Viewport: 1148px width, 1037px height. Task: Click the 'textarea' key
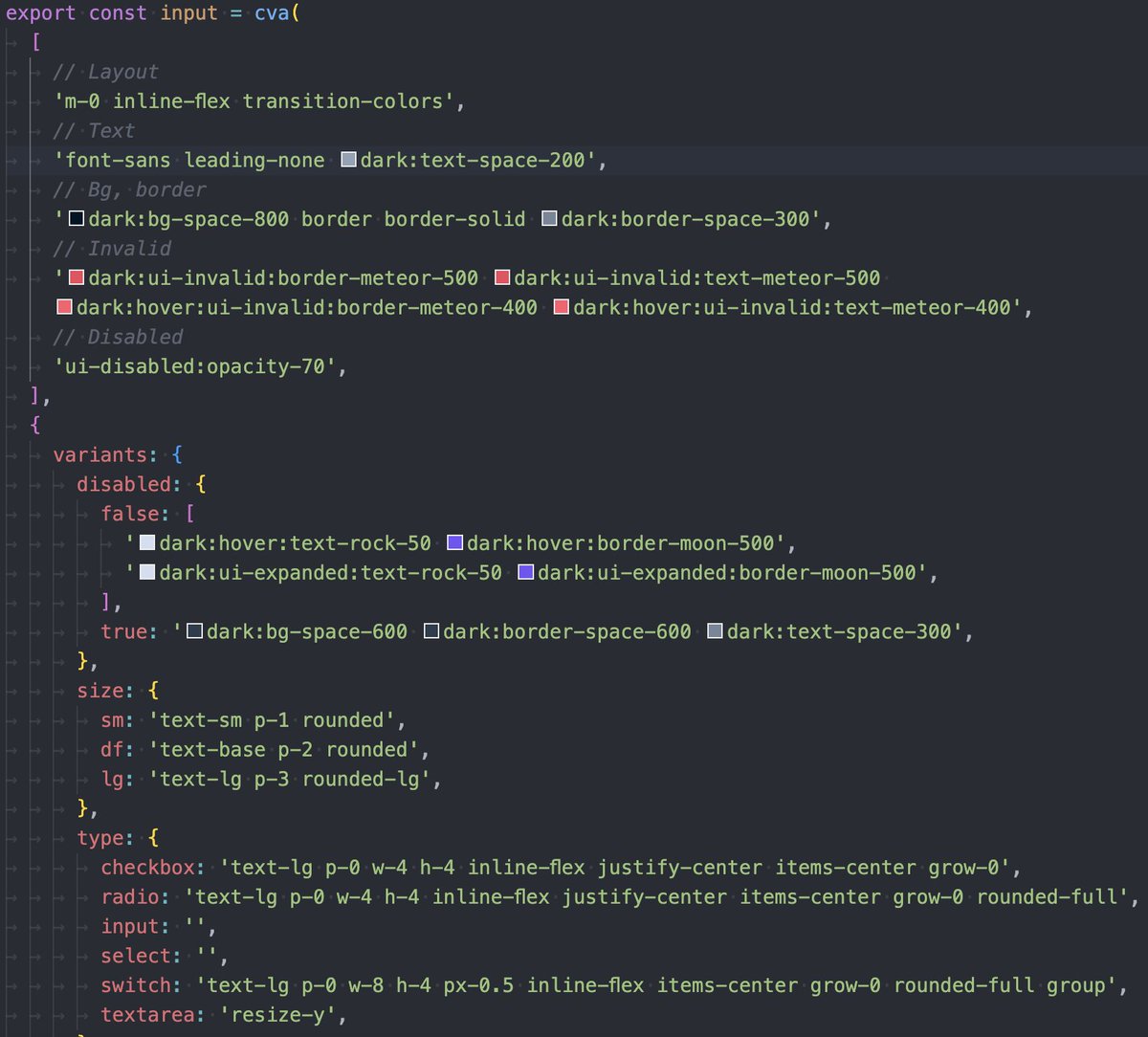pos(147,1015)
